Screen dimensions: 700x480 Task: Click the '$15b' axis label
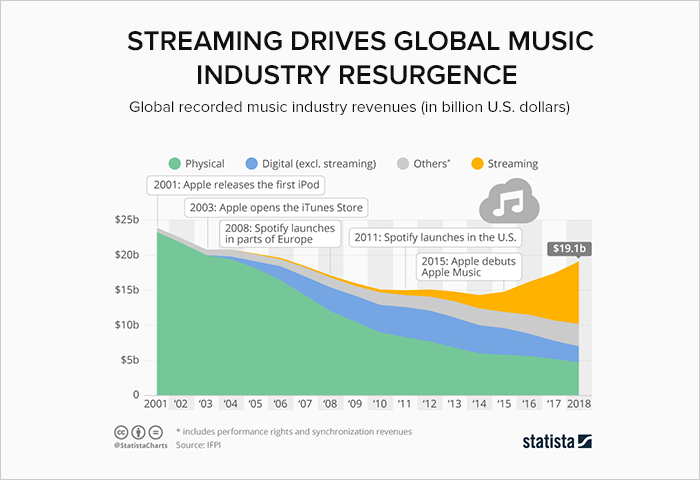pyautogui.click(x=127, y=290)
